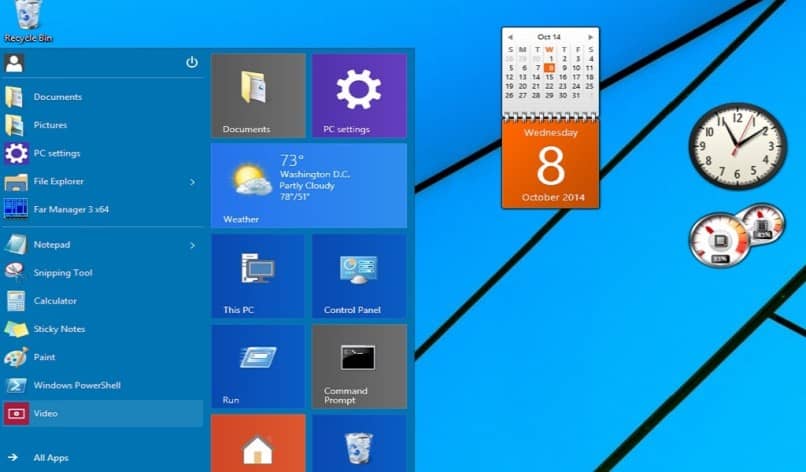806x472 pixels.
Task: Click 'Oct 14' calendar header
Action: [549, 37]
